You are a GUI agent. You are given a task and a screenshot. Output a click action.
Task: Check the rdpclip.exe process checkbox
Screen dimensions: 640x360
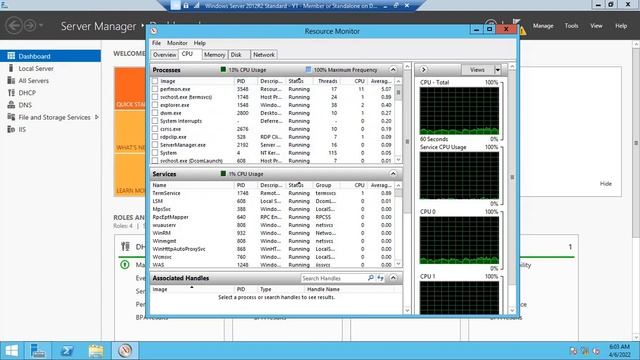coord(155,137)
